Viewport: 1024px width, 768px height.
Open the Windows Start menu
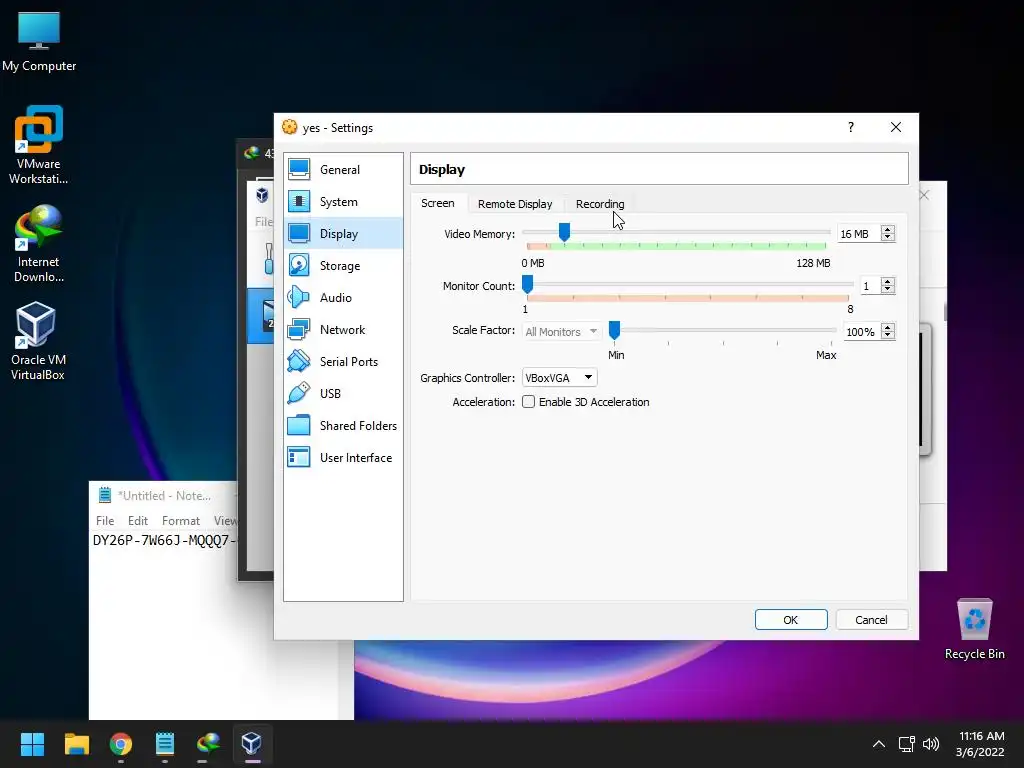(x=32, y=743)
